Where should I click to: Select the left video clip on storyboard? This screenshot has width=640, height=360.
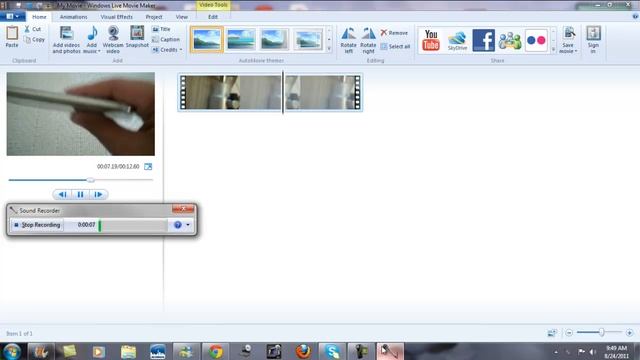pyautogui.click(x=230, y=92)
